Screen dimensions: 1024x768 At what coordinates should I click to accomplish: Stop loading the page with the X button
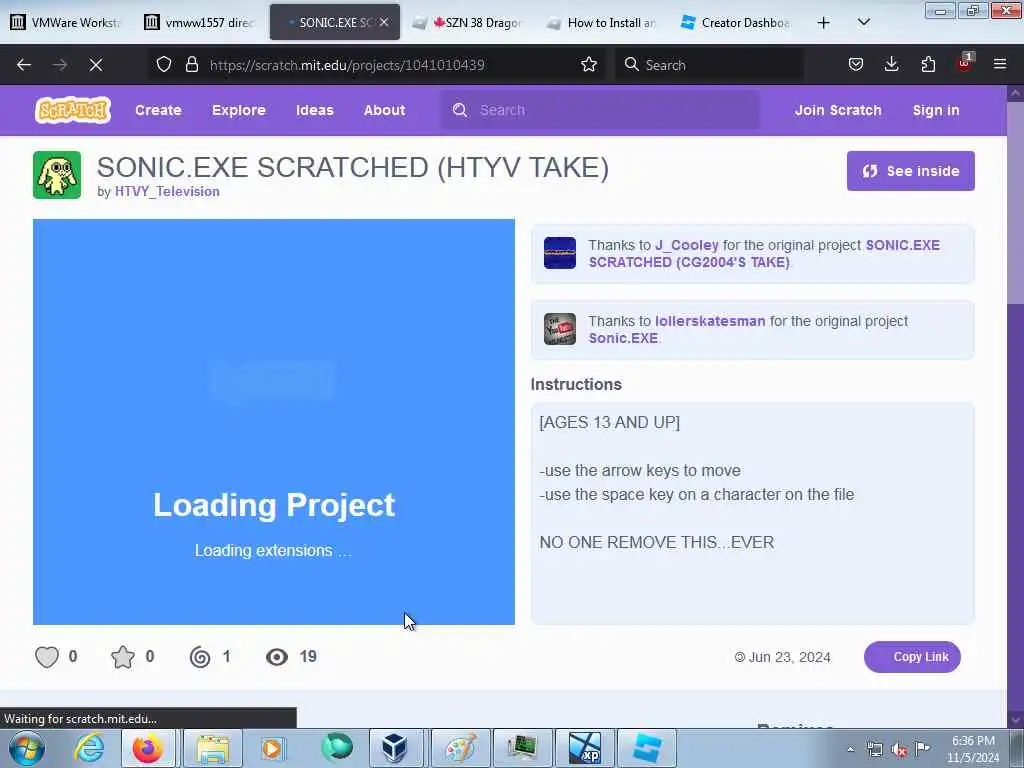pyautogui.click(x=96, y=65)
